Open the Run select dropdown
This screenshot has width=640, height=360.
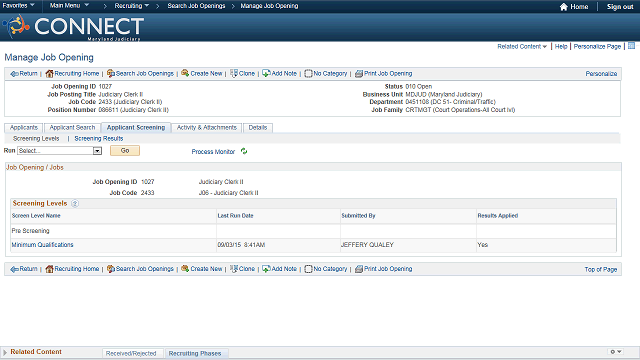[x=97, y=151]
